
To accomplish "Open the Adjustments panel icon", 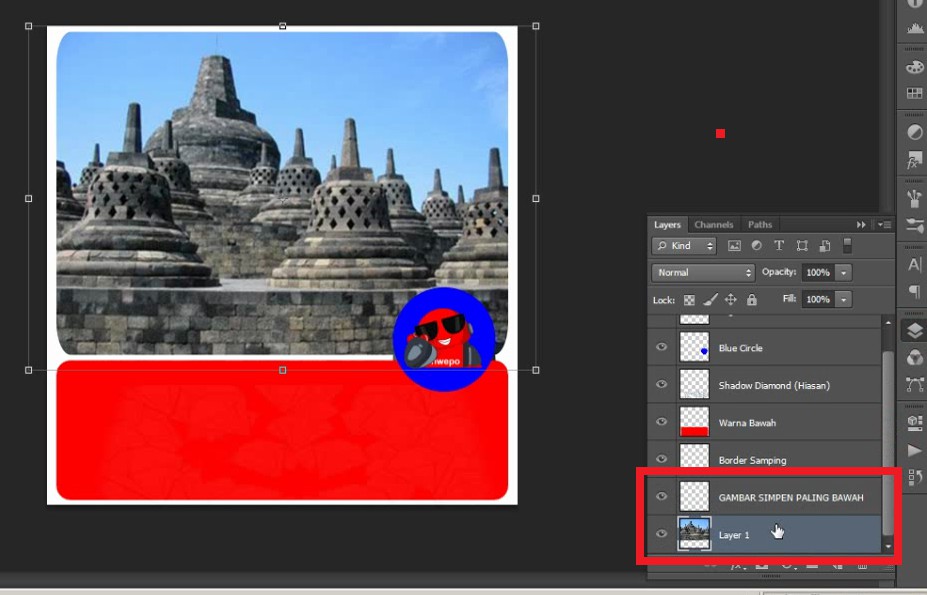I will (915, 132).
